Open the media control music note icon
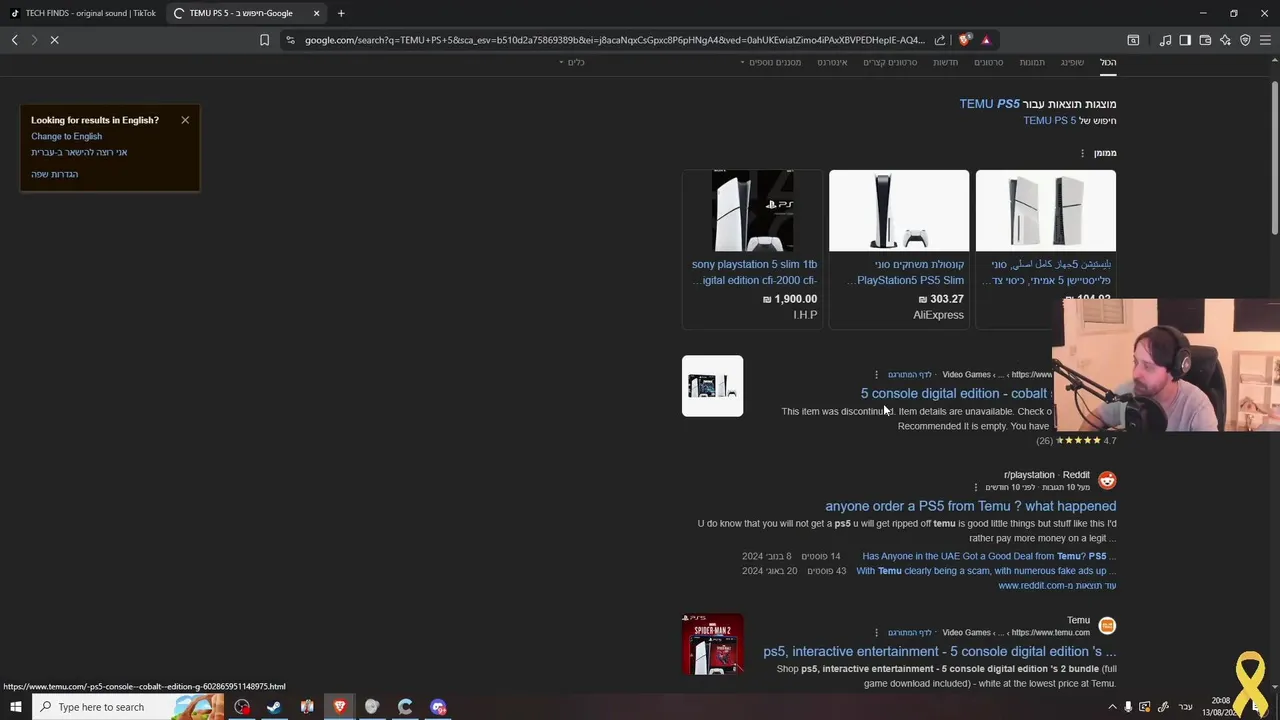Screen dimensions: 1280x720 1165,40
